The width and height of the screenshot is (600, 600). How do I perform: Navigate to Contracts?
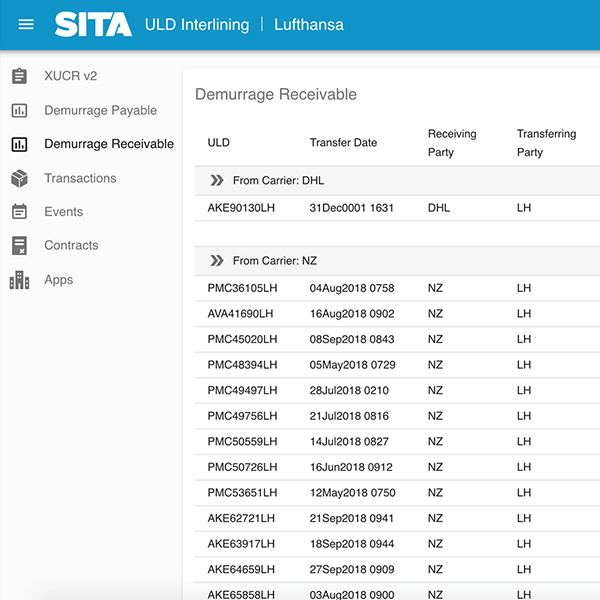point(71,245)
